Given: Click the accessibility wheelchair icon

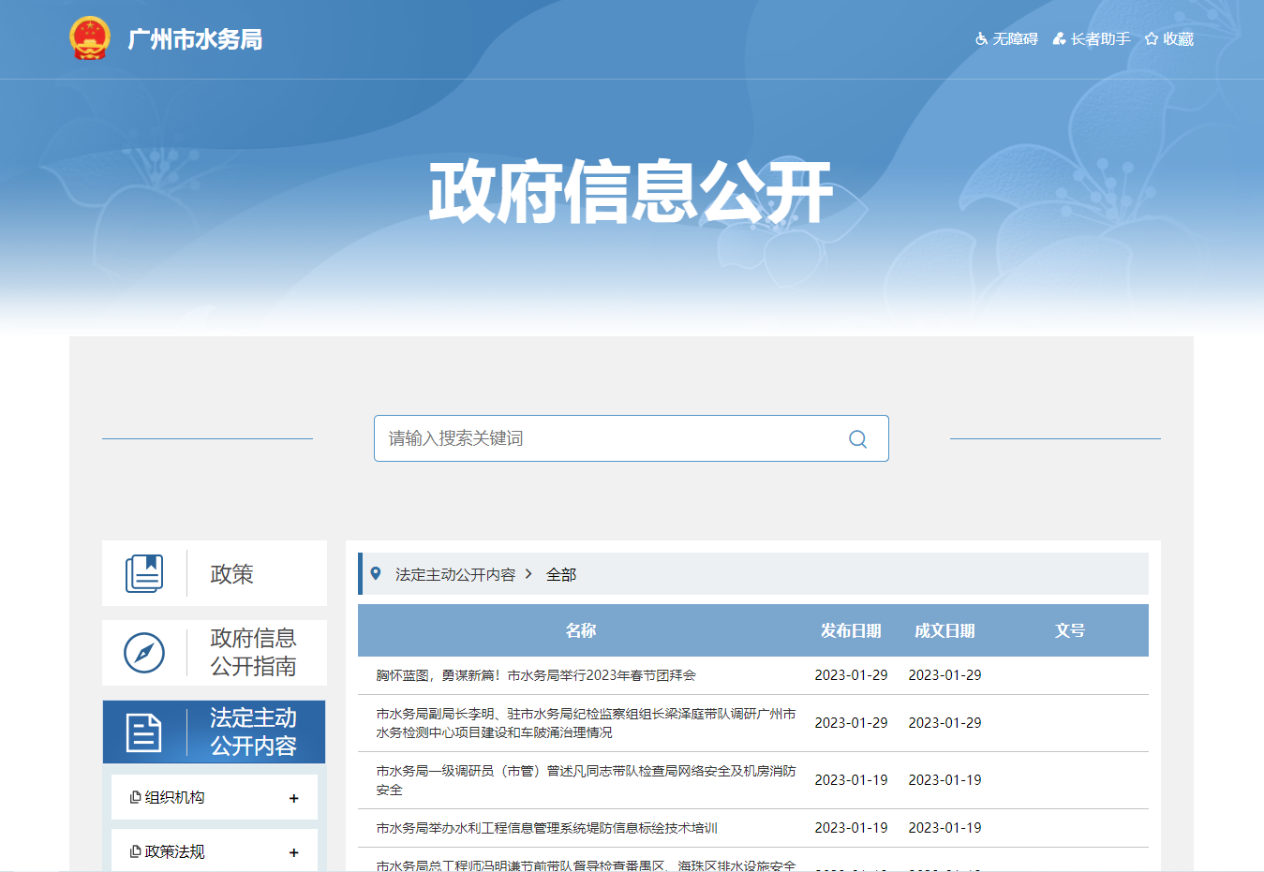Looking at the screenshot, I should tap(982, 39).
